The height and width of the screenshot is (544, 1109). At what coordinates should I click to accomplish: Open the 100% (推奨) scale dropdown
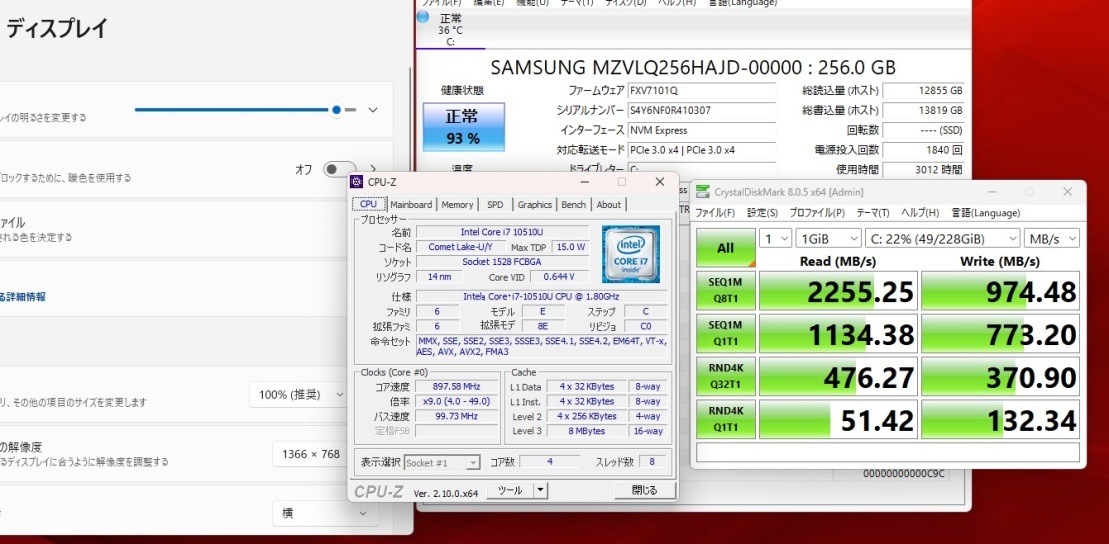pyautogui.click(x=300, y=395)
